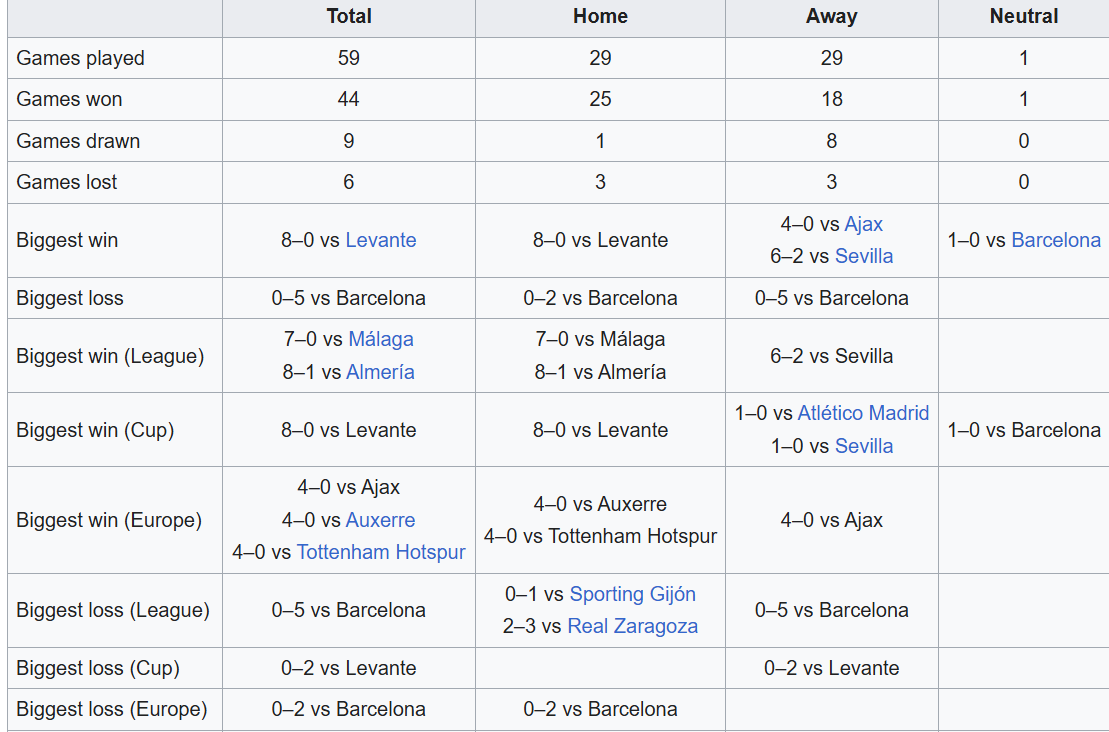This screenshot has height=732, width=1109.
Task: Open the Barcelona link in Neutral column
Action: tap(1055, 240)
